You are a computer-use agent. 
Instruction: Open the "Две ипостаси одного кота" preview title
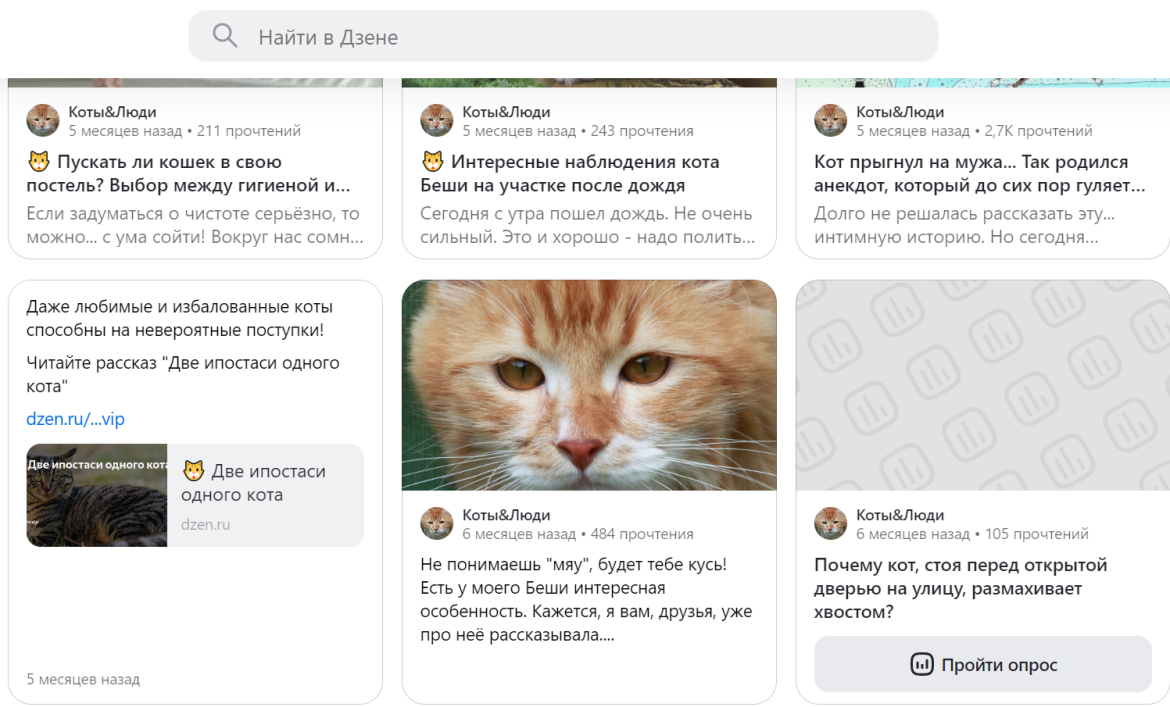point(253,483)
